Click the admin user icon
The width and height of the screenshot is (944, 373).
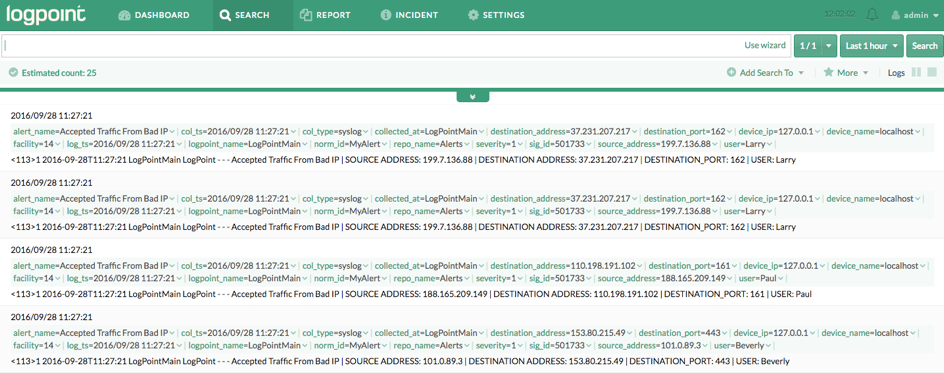895,15
